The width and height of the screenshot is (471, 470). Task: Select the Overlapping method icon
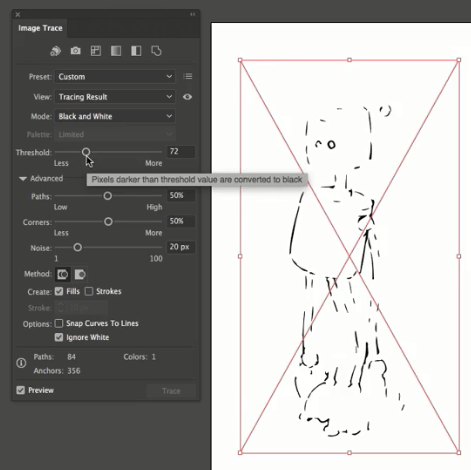point(80,274)
